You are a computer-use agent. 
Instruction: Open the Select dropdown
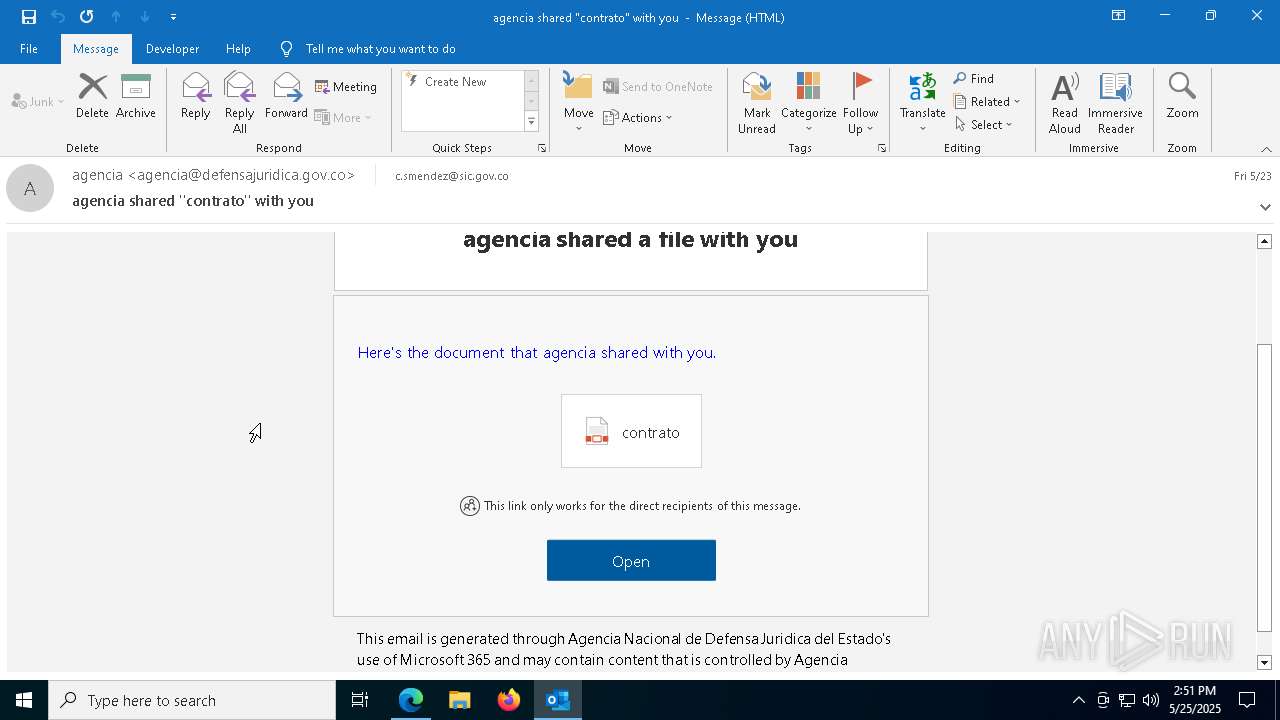[983, 125]
